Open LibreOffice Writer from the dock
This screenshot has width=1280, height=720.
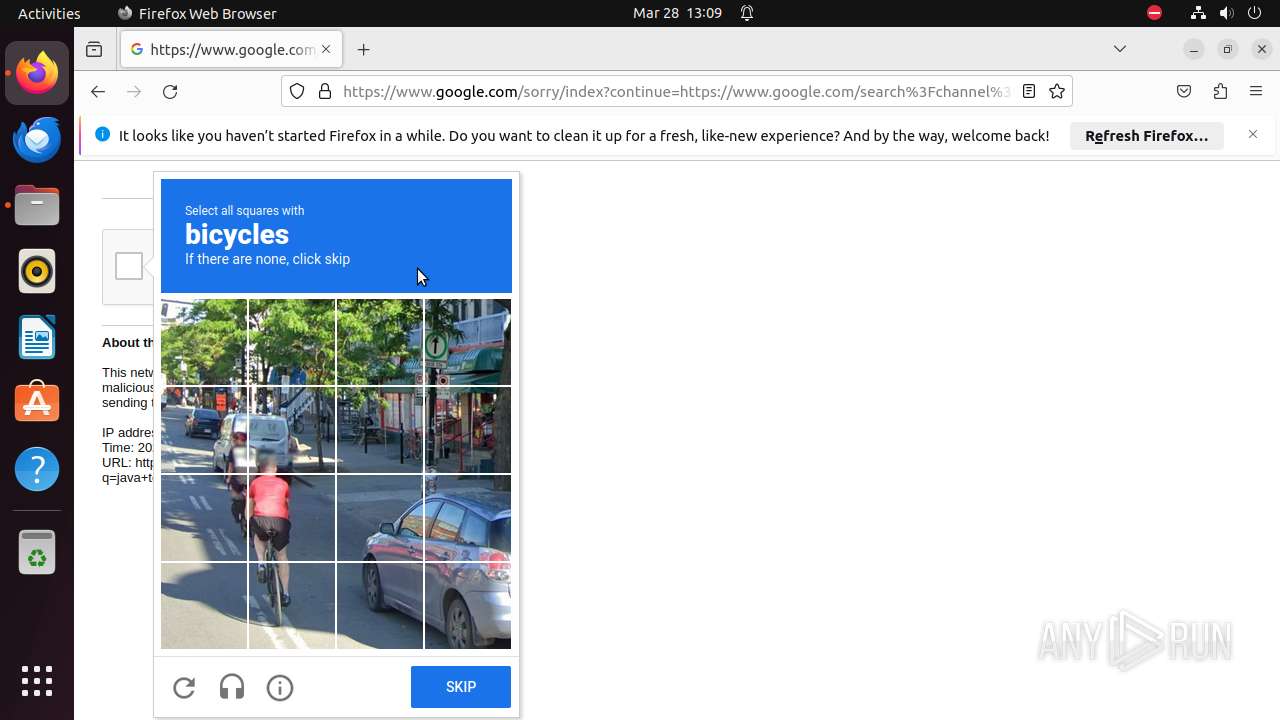tap(37, 337)
